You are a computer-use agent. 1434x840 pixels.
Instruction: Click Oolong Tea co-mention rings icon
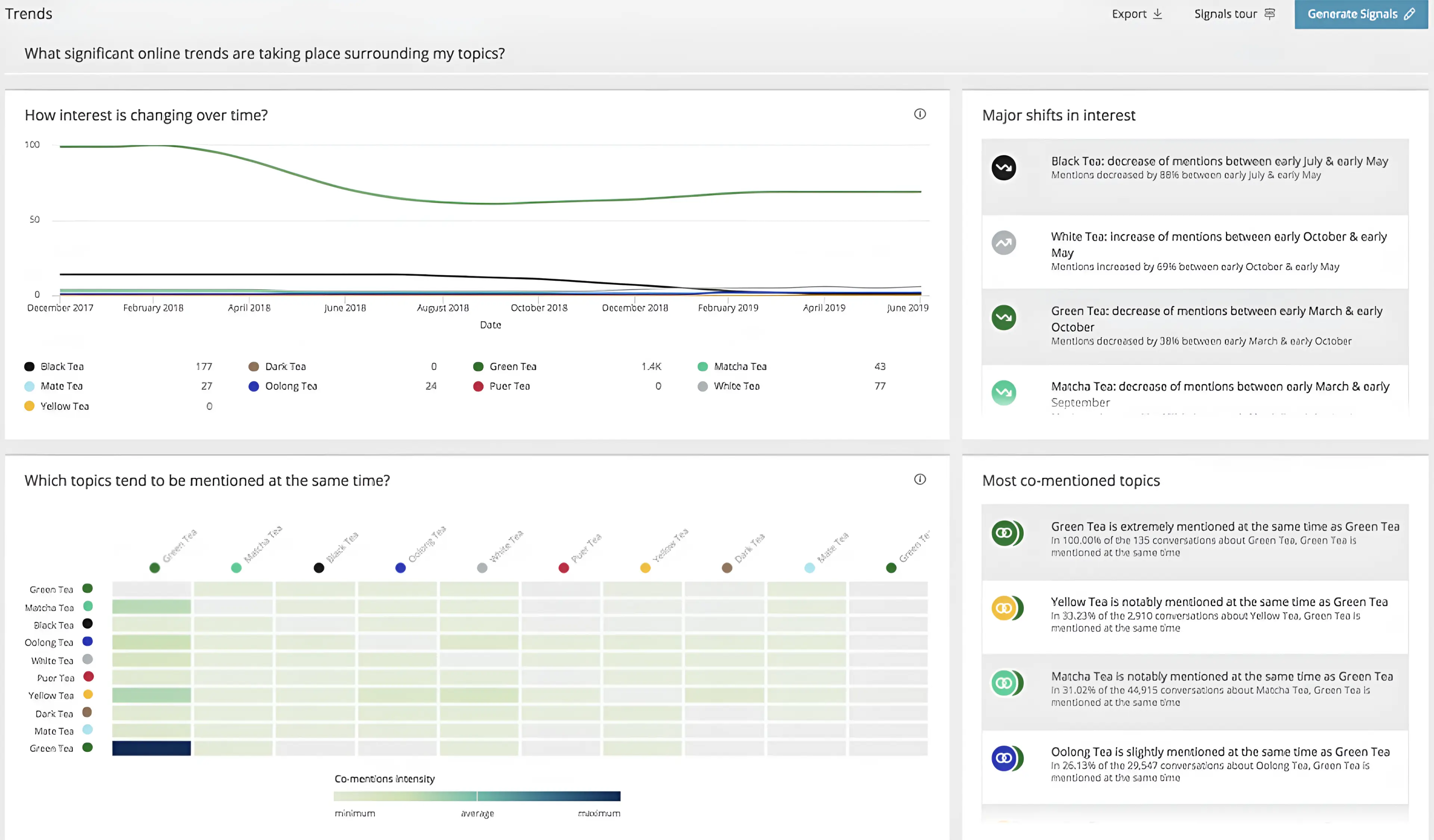tap(1007, 758)
